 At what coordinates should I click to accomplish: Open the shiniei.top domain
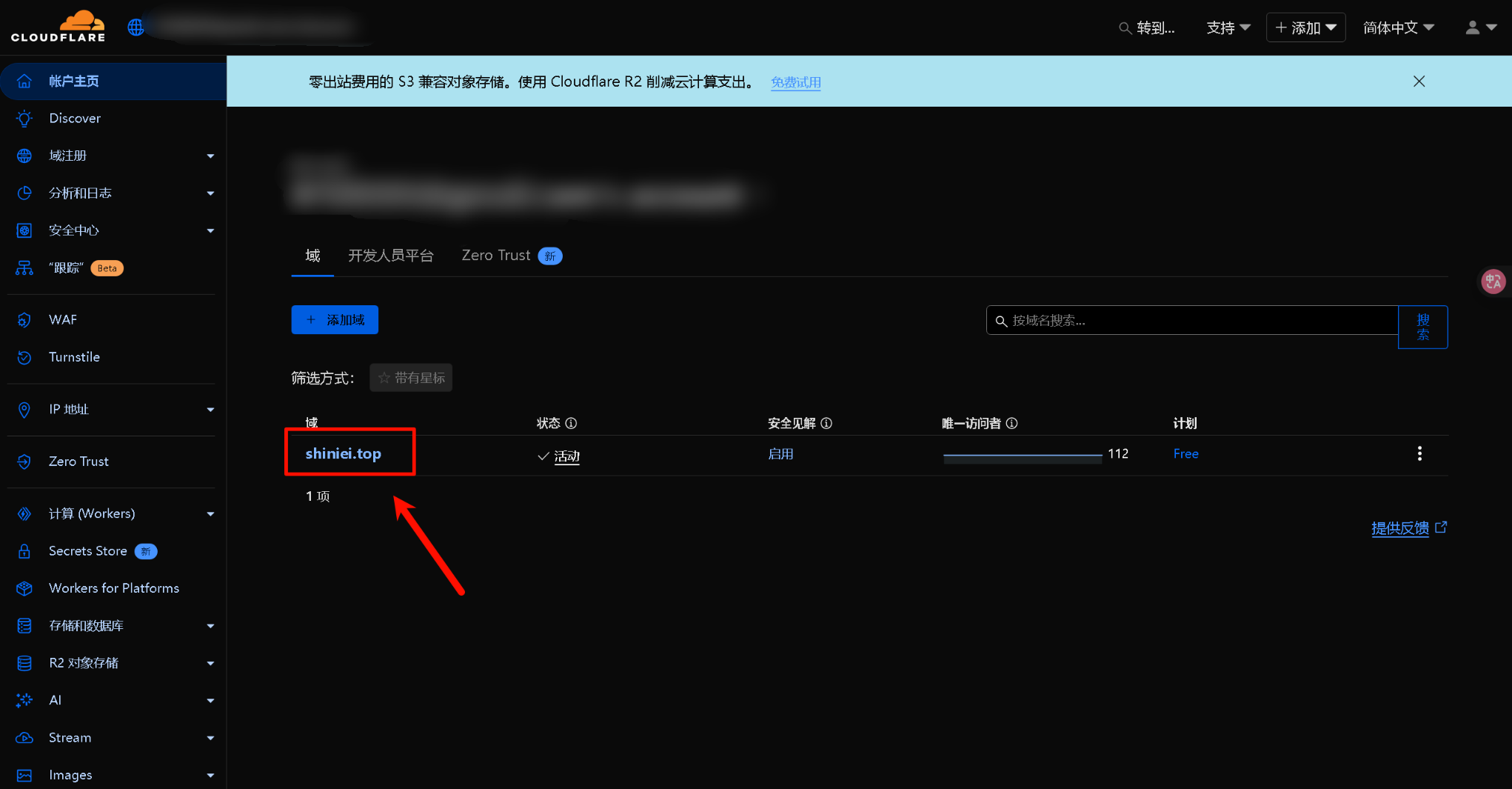pyautogui.click(x=344, y=453)
